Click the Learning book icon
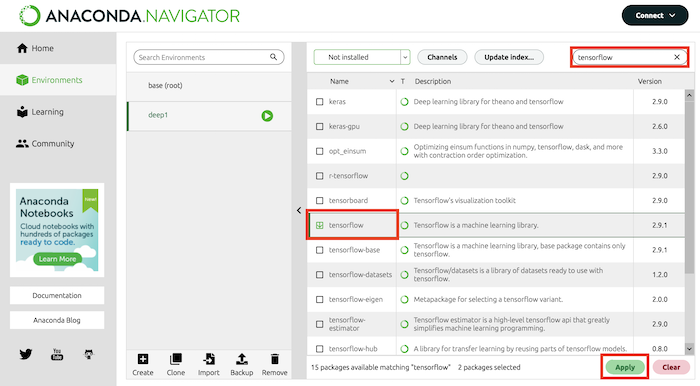 (22, 112)
